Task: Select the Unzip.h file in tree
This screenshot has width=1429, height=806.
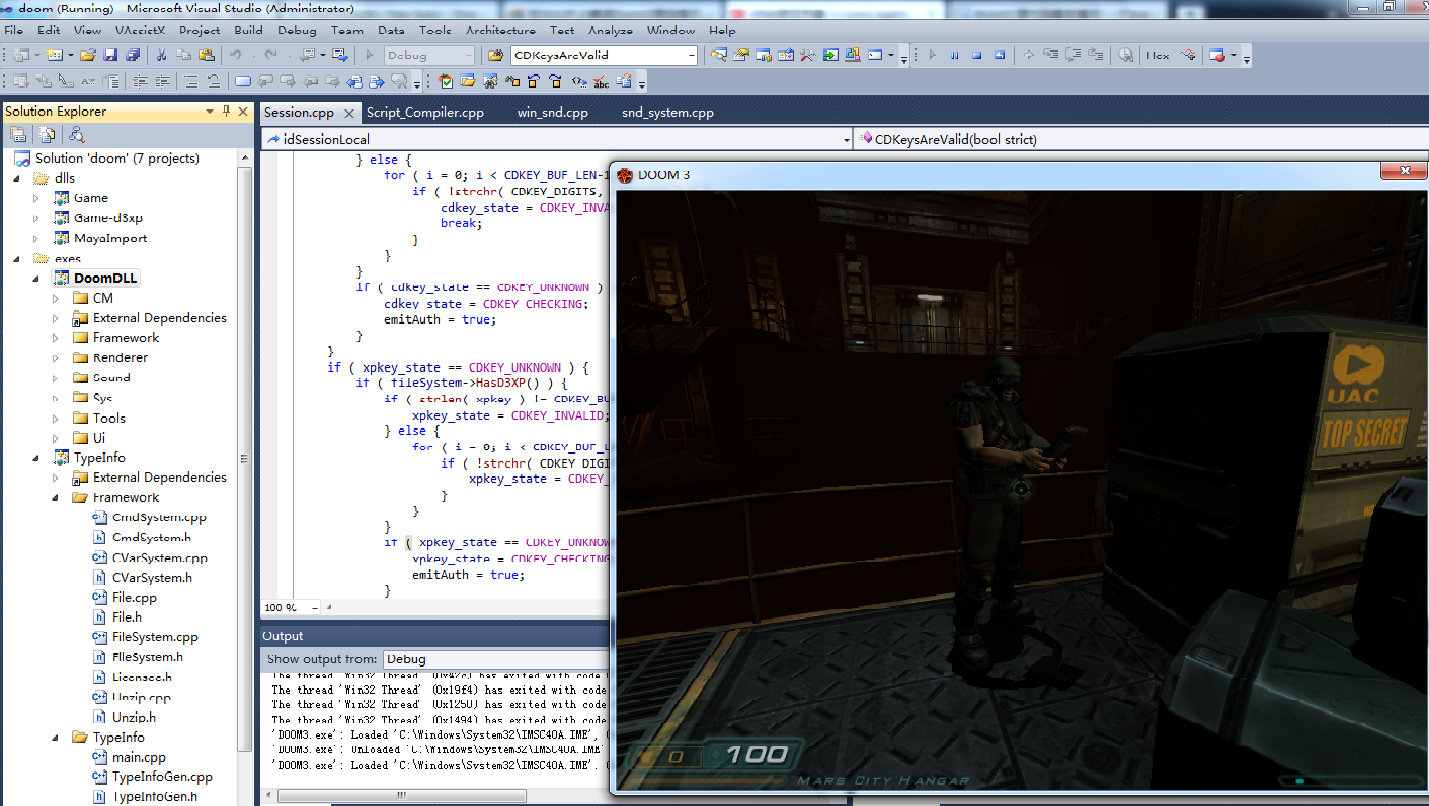Action: point(133,717)
